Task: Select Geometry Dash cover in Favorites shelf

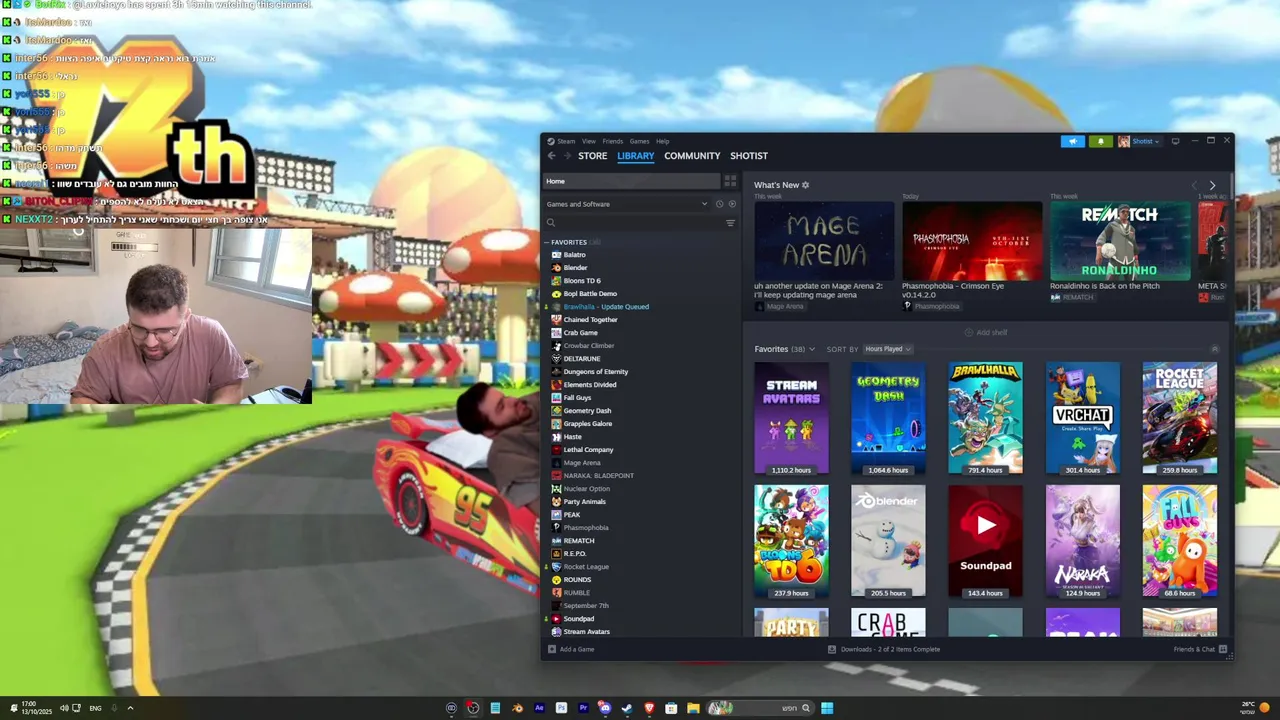Action: [x=888, y=418]
